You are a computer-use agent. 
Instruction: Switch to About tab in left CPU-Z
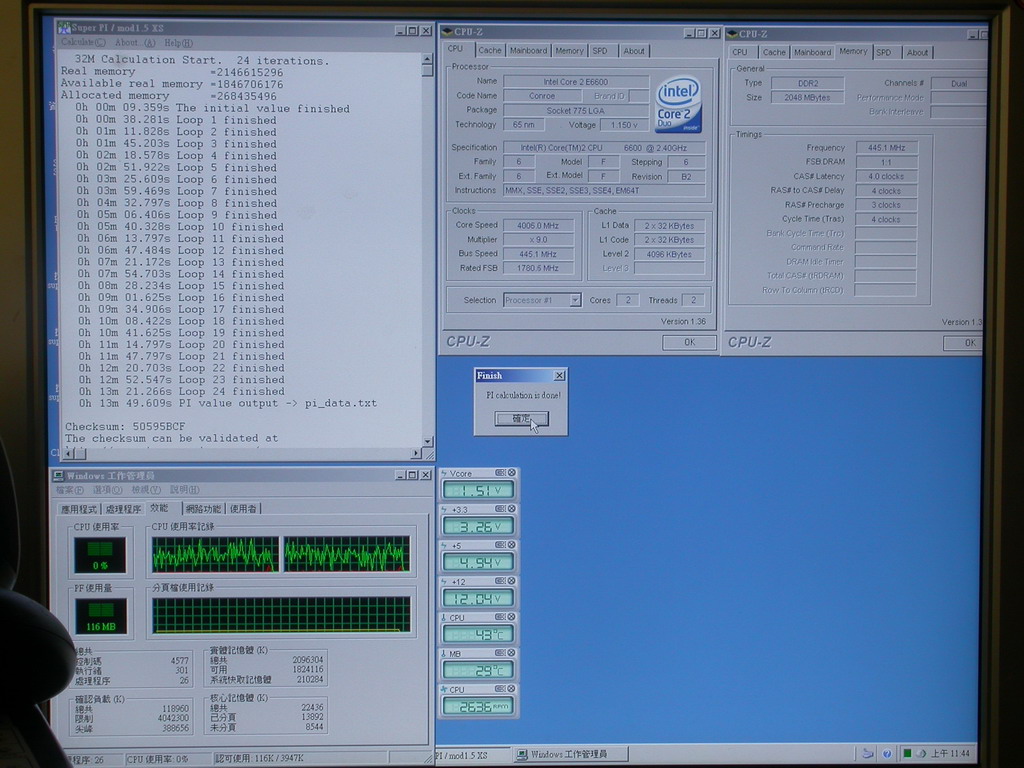coord(633,50)
